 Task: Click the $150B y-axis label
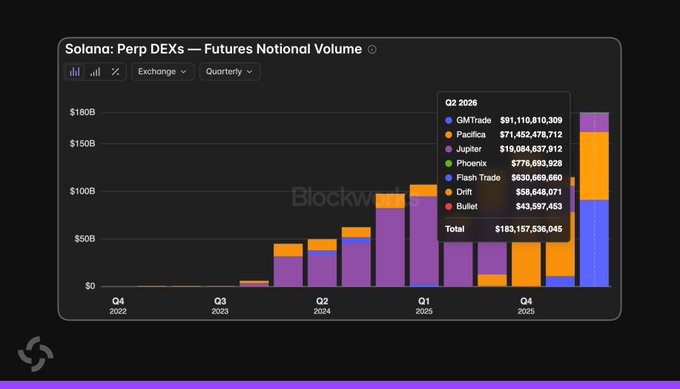pos(82,144)
